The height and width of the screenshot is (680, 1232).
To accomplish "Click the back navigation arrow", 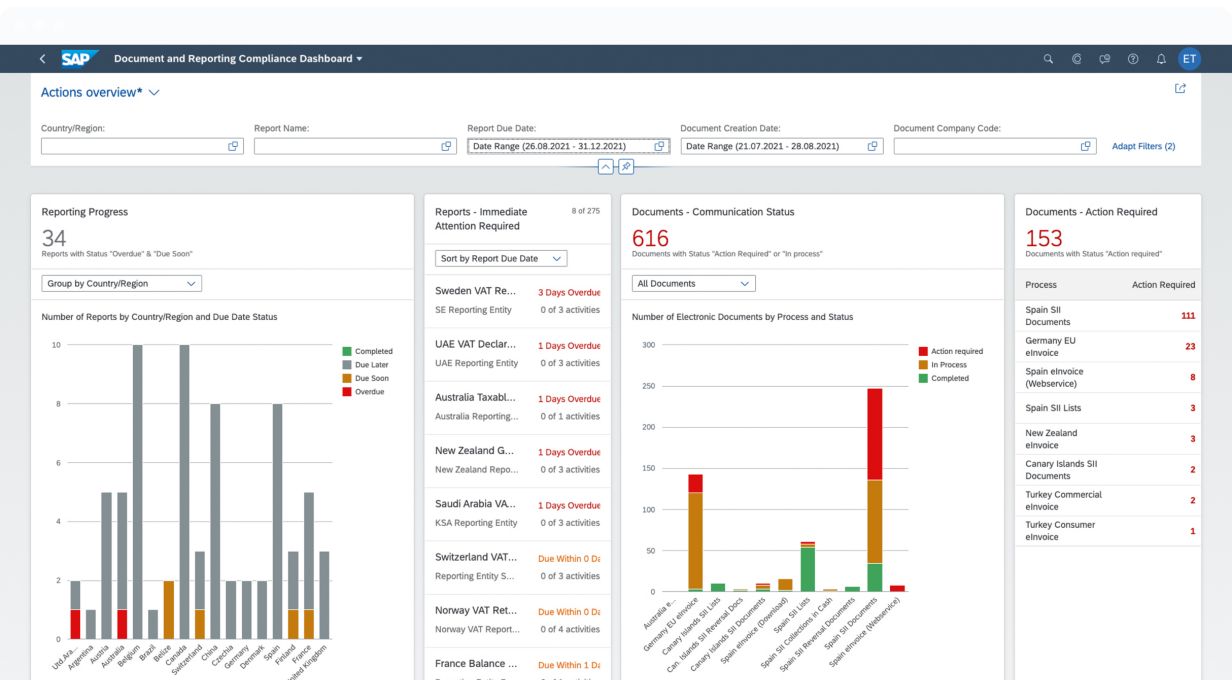I will pos(42,59).
